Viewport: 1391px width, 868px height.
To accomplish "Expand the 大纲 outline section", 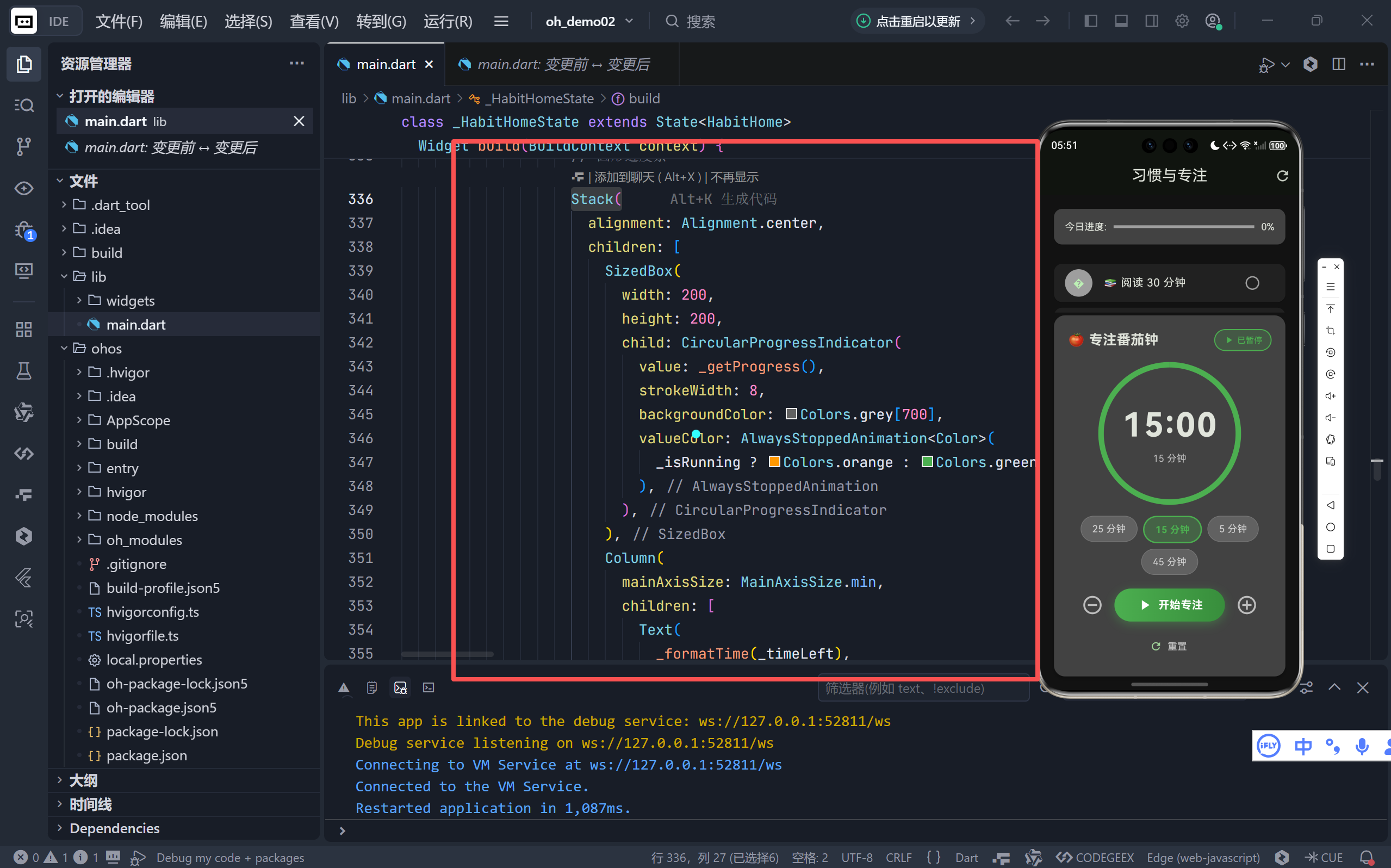I will coord(84,780).
